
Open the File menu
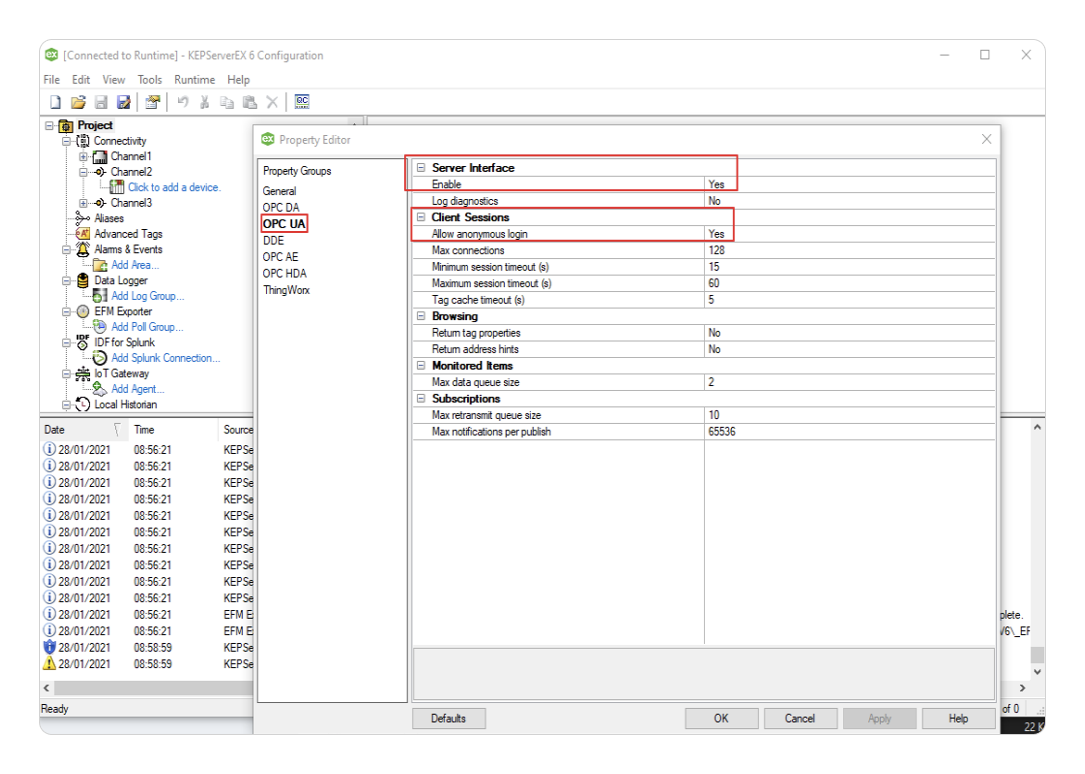tap(52, 80)
